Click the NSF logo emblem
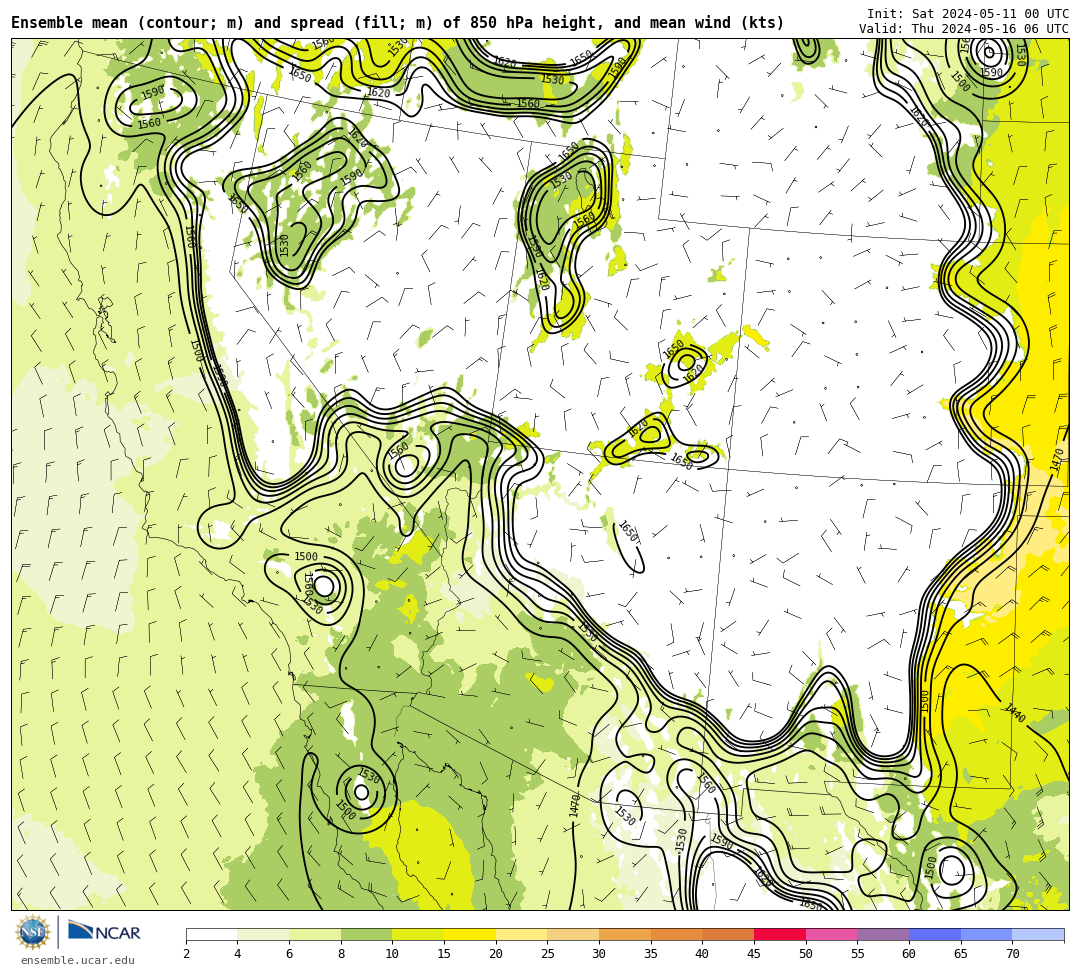This screenshot has height=973, width=1080. point(32,932)
